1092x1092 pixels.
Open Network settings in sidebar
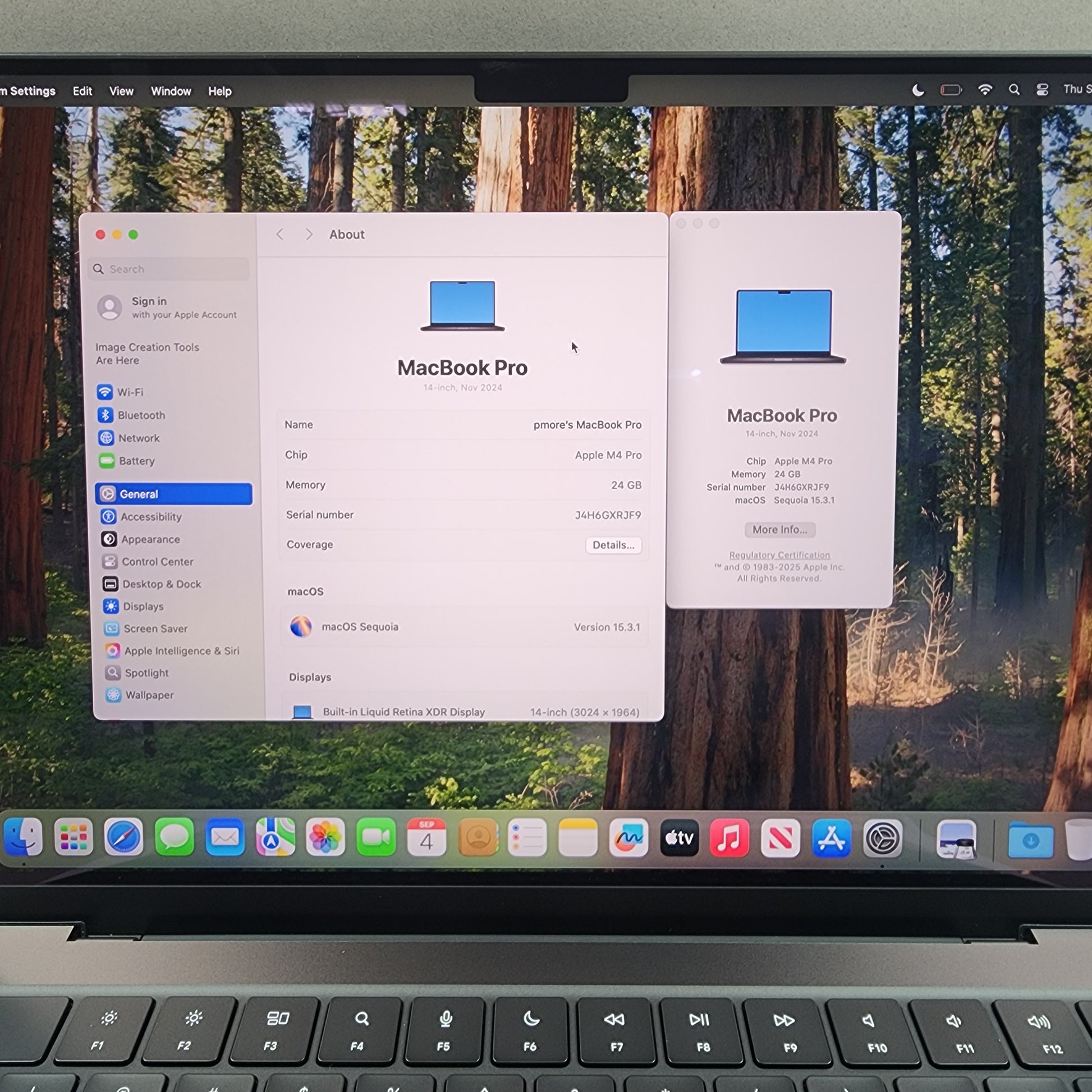(x=130, y=438)
